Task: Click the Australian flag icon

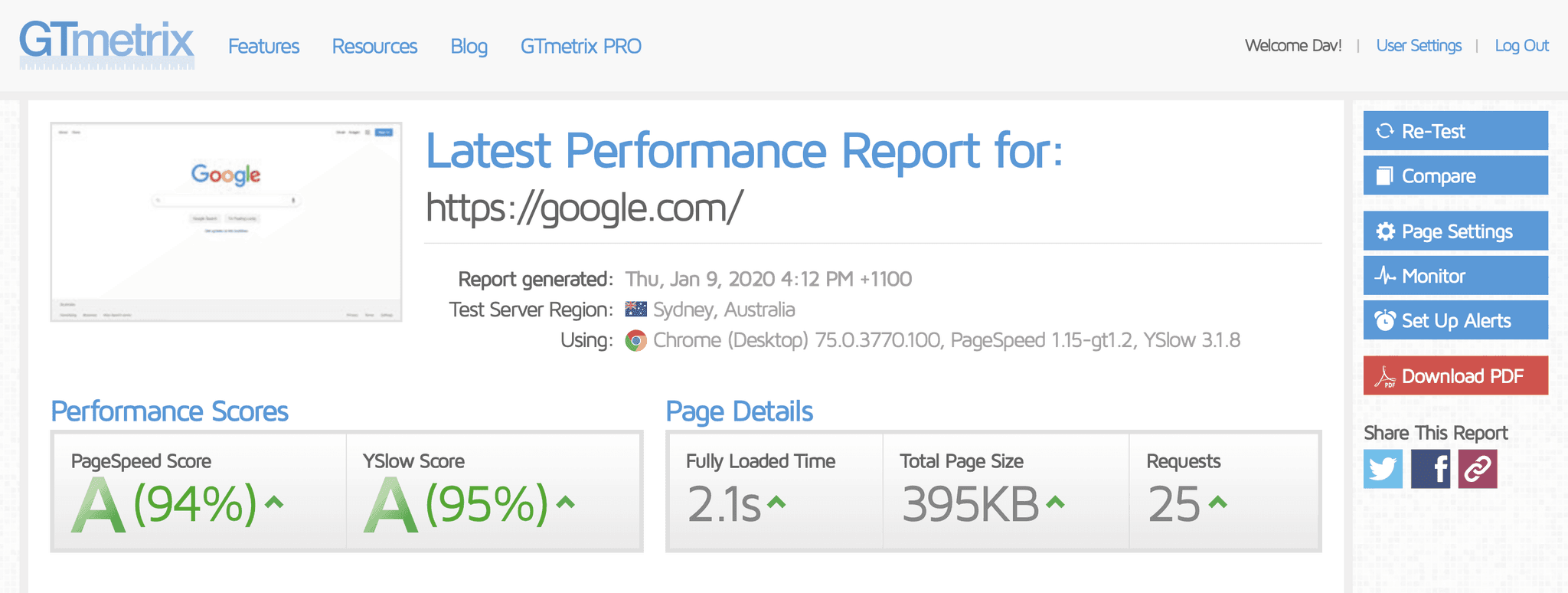Action: tap(636, 309)
